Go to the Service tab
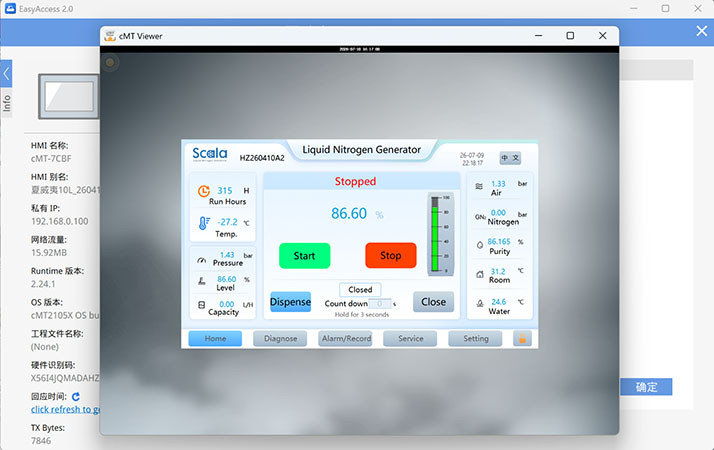714x450 pixels. [411, 338]
